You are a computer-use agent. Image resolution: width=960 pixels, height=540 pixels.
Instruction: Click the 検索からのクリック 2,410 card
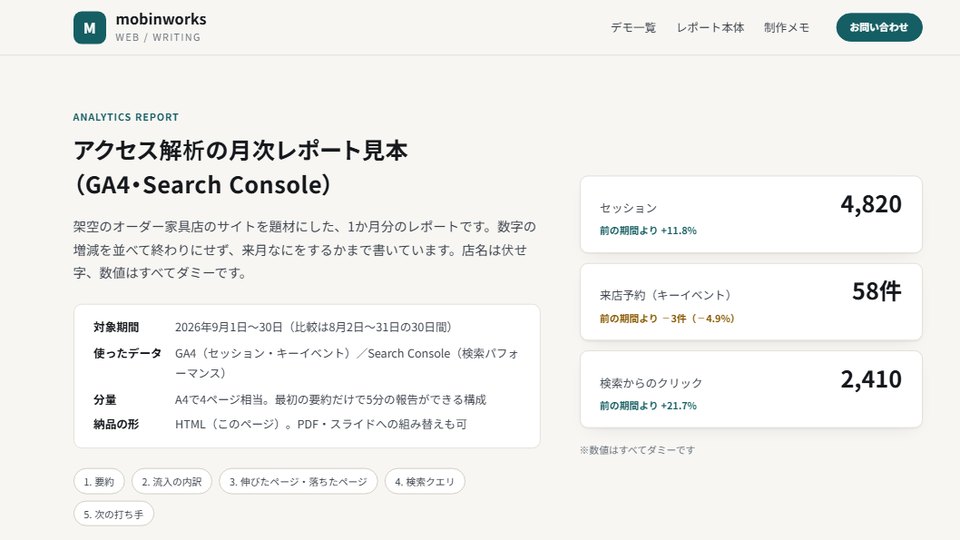pyautogui.click(x=751, y=389)
